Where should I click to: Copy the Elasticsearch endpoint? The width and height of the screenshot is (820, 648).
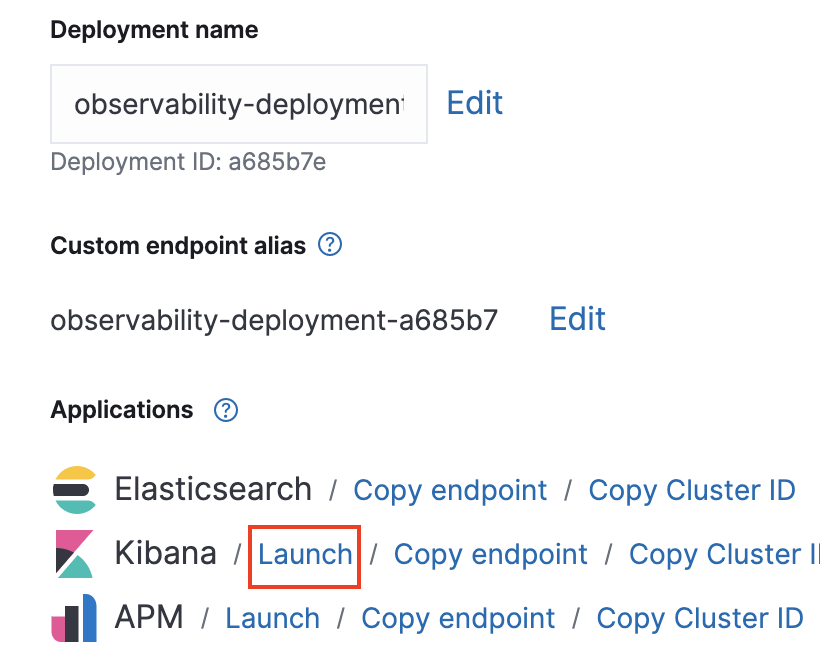tap(450, 490)
